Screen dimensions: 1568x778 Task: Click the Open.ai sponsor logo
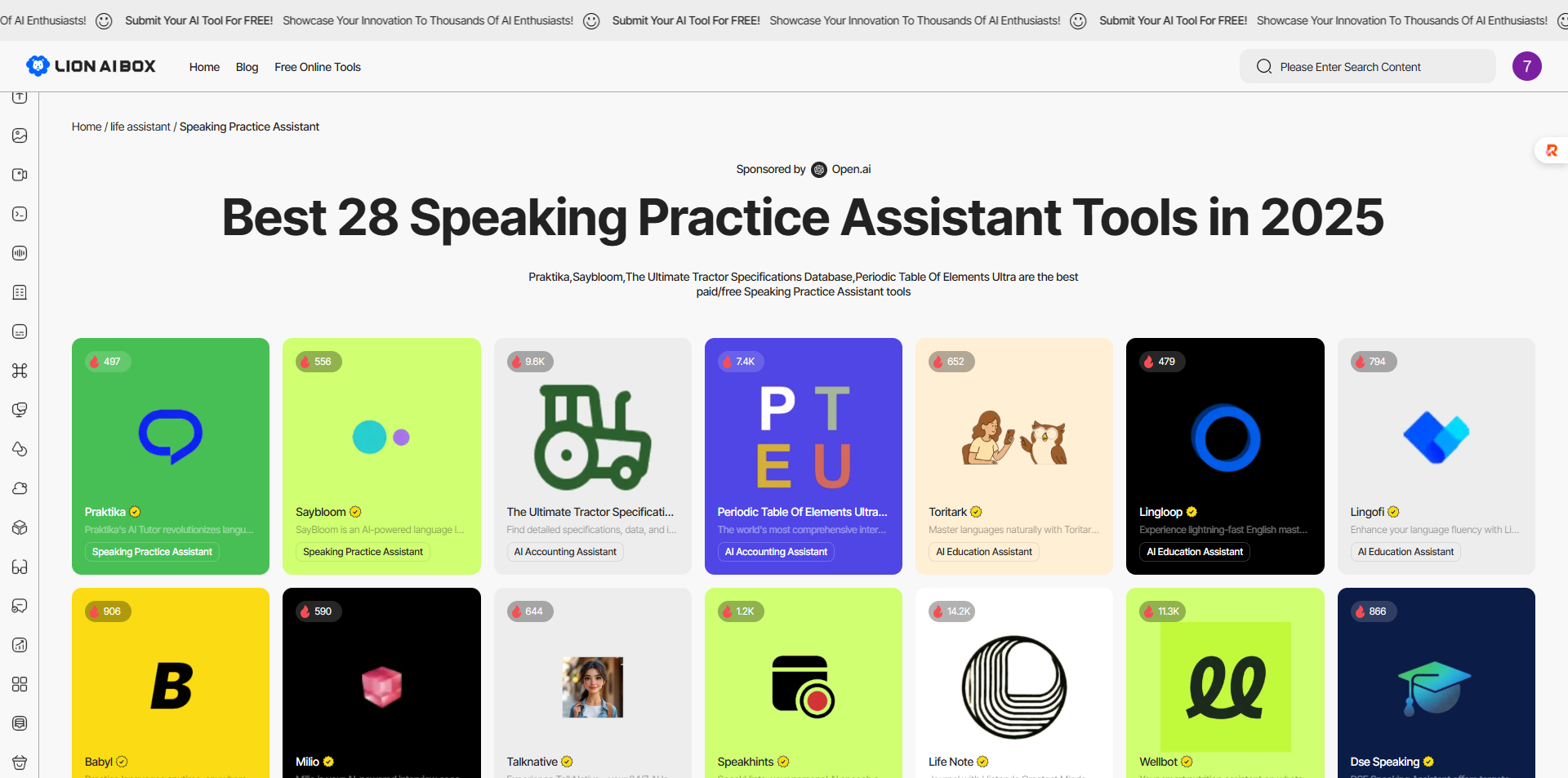819,170
